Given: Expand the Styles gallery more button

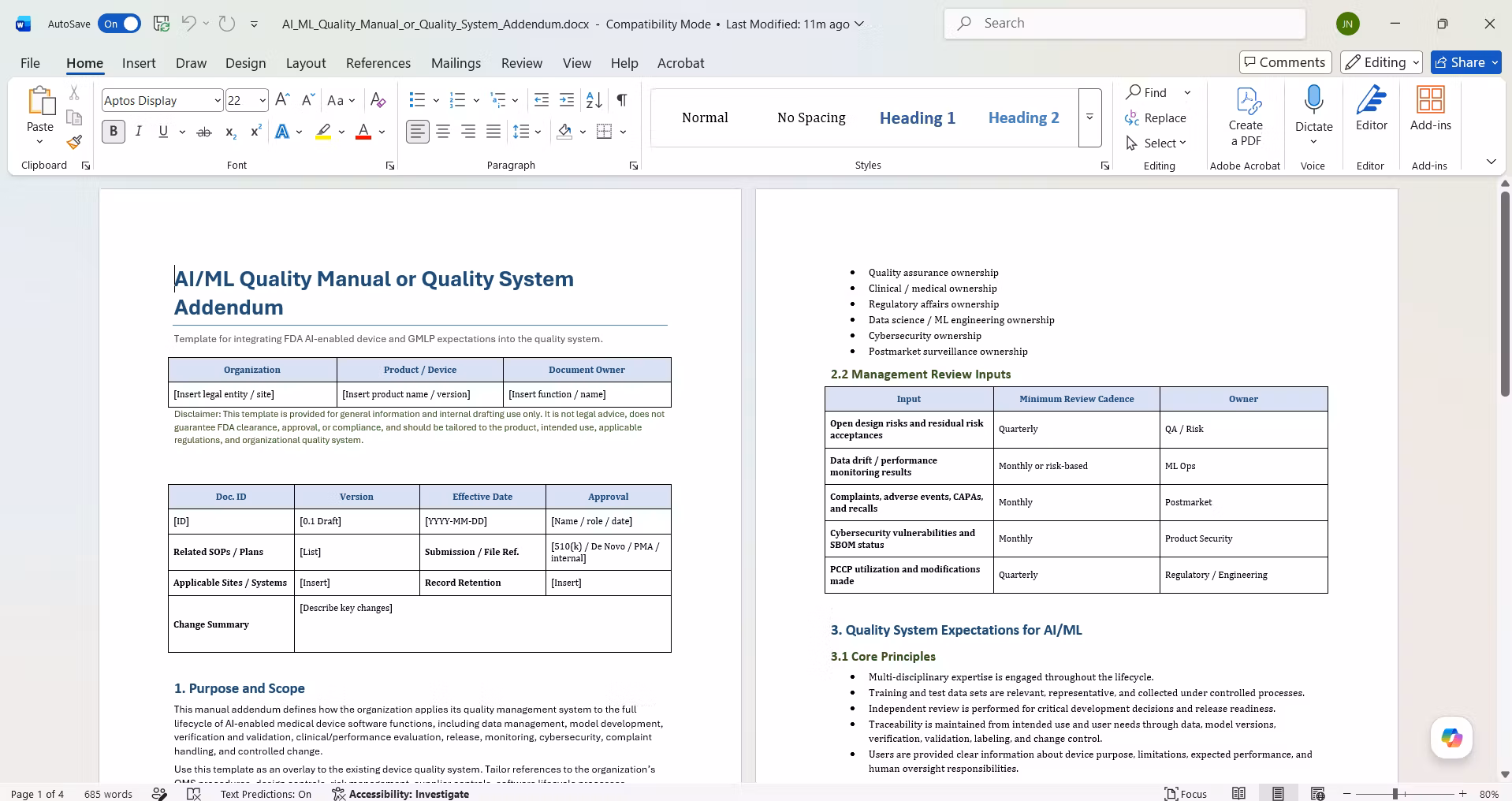Looking at the screenshot, I should click(1089, 117).
